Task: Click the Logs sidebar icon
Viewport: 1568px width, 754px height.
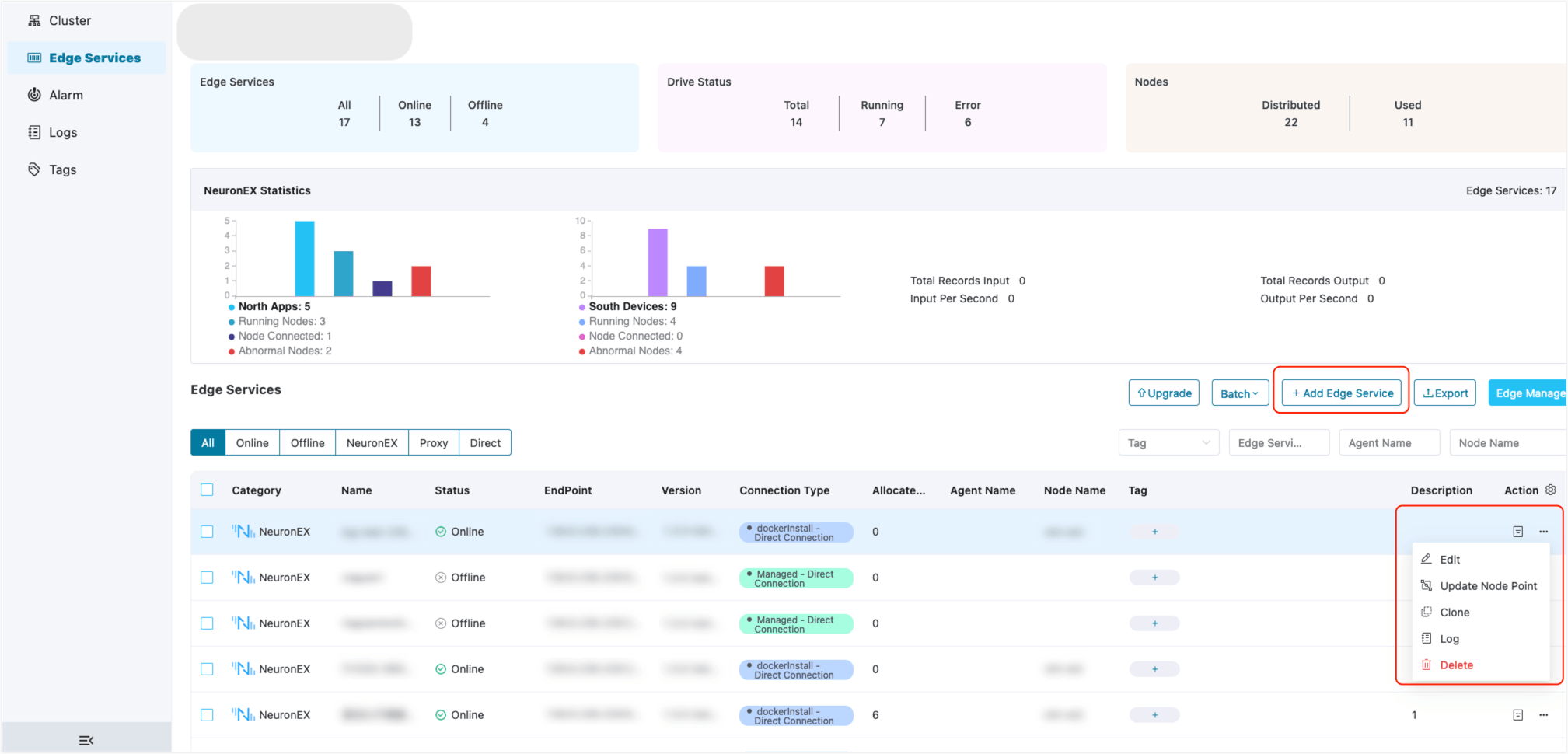Action: [34, 132]
